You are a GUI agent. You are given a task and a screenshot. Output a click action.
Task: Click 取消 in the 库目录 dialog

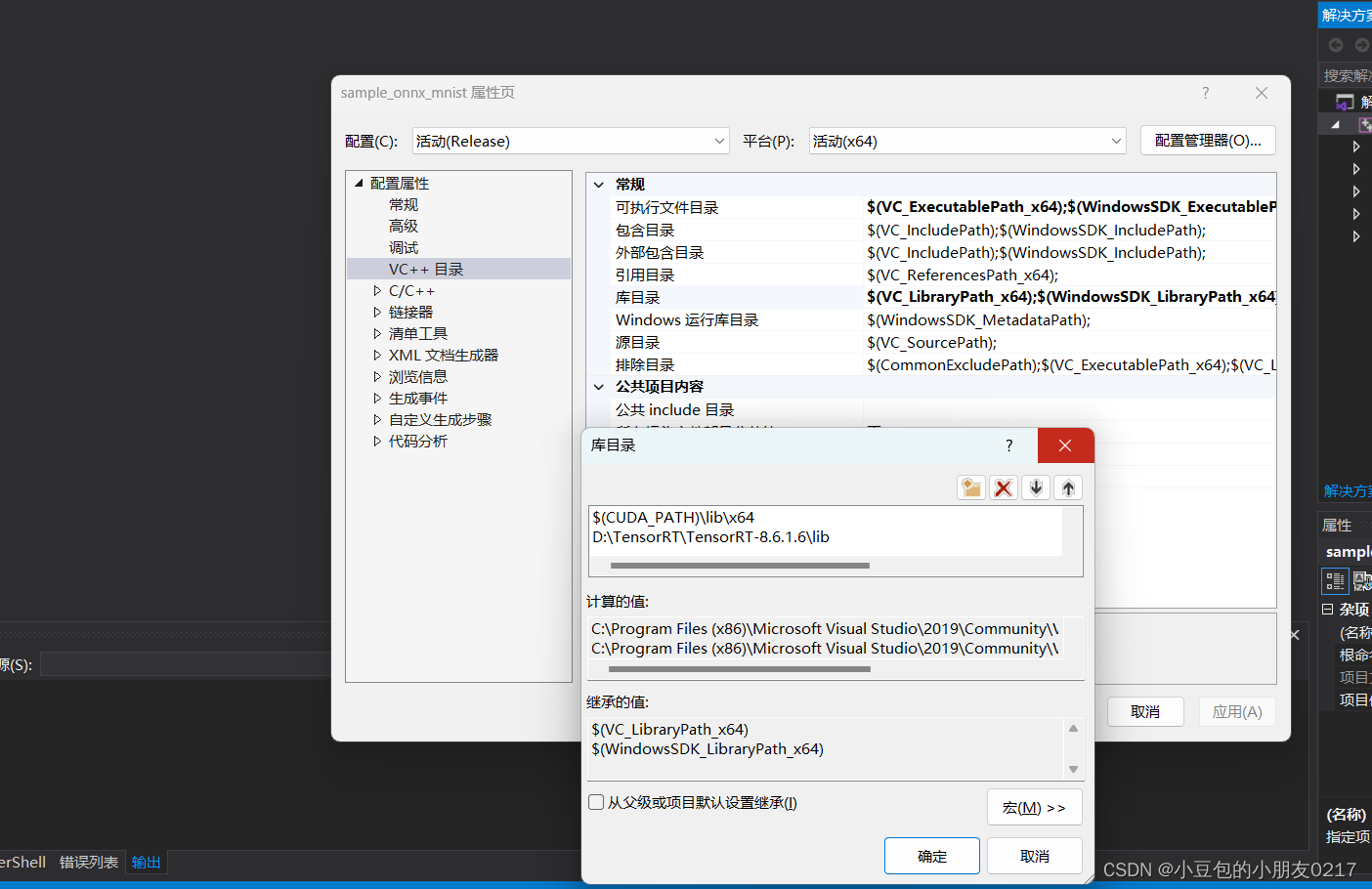point(1035,856)
